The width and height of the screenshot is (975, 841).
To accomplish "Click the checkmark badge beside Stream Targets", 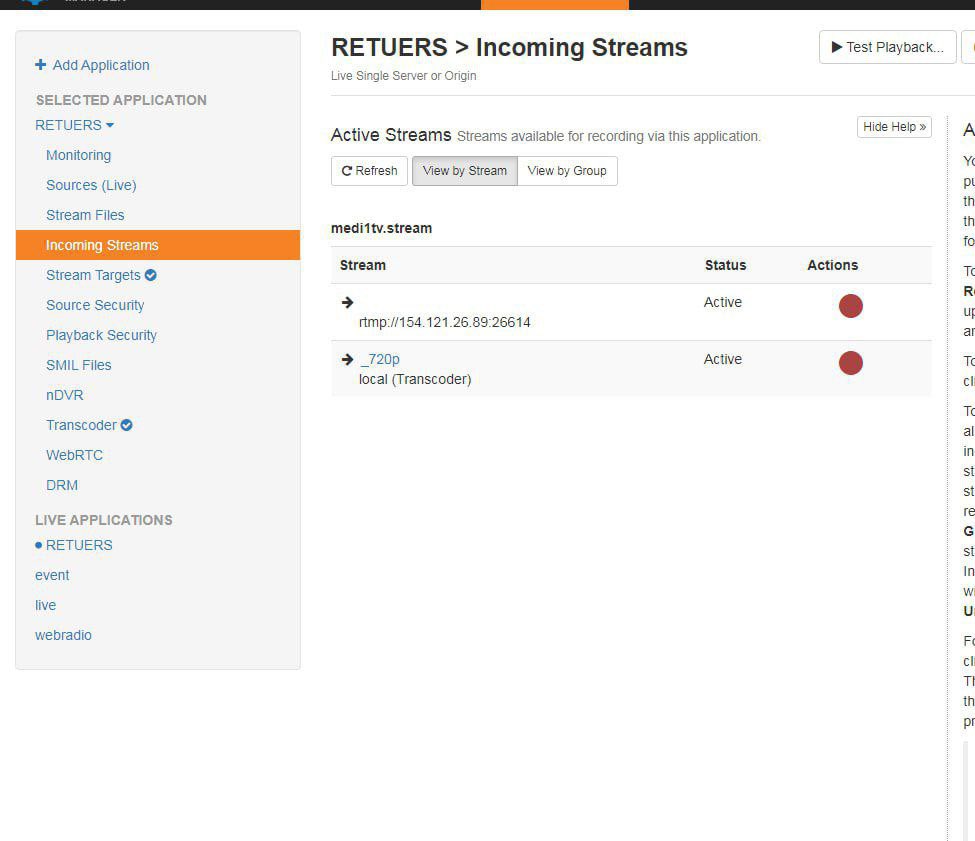I will coord(150,275).
